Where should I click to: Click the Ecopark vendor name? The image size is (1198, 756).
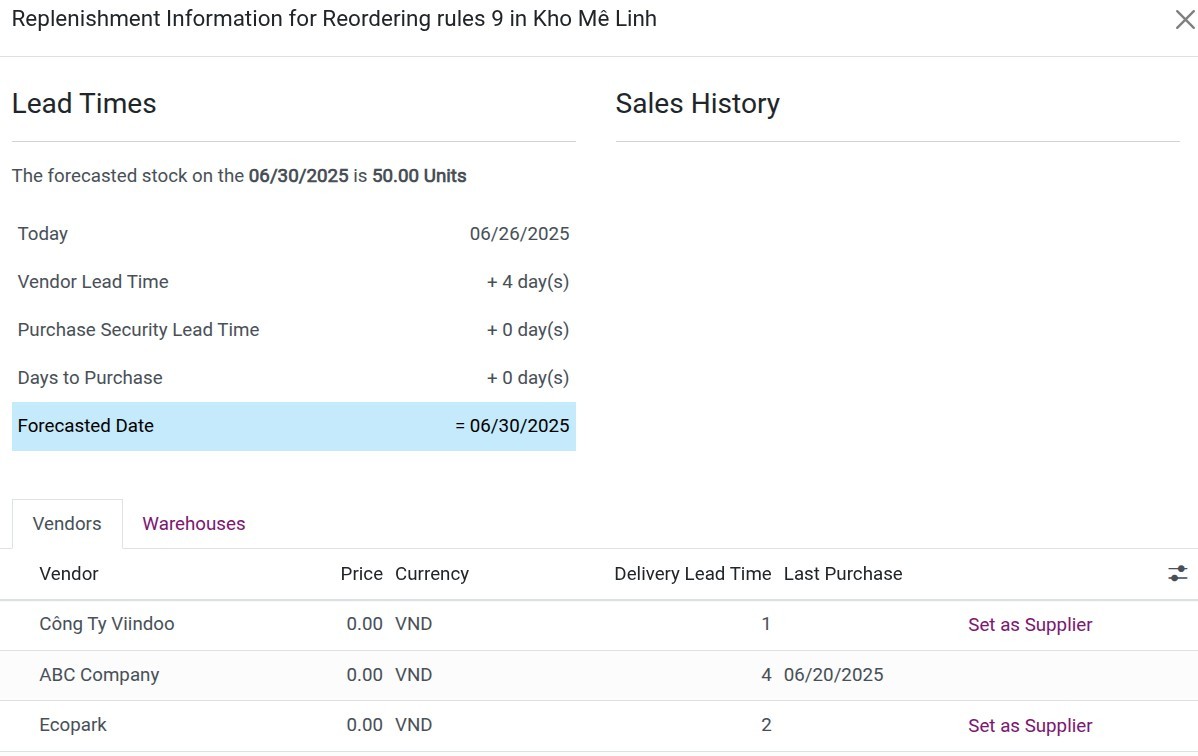click(73, 725)
